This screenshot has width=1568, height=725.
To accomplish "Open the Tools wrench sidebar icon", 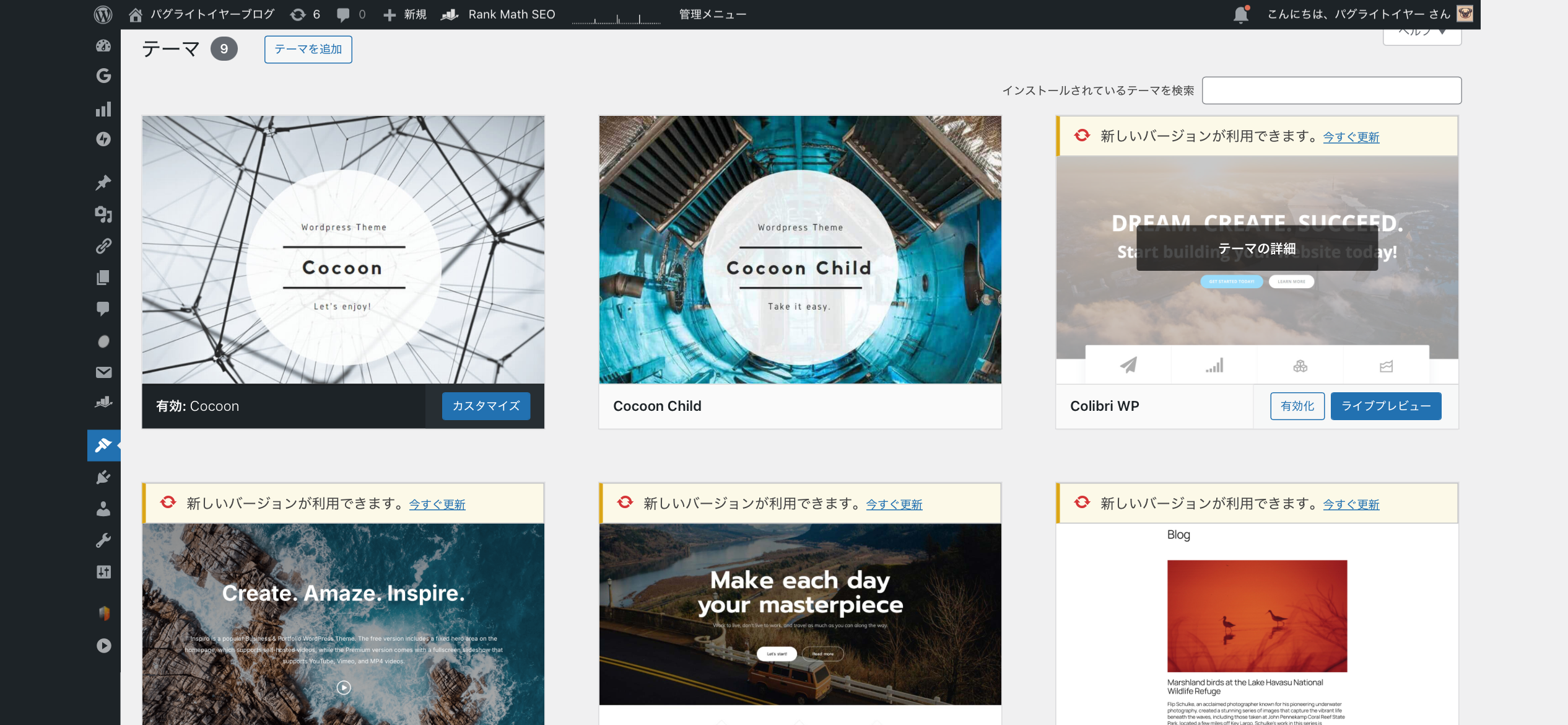I will [103, 540].
